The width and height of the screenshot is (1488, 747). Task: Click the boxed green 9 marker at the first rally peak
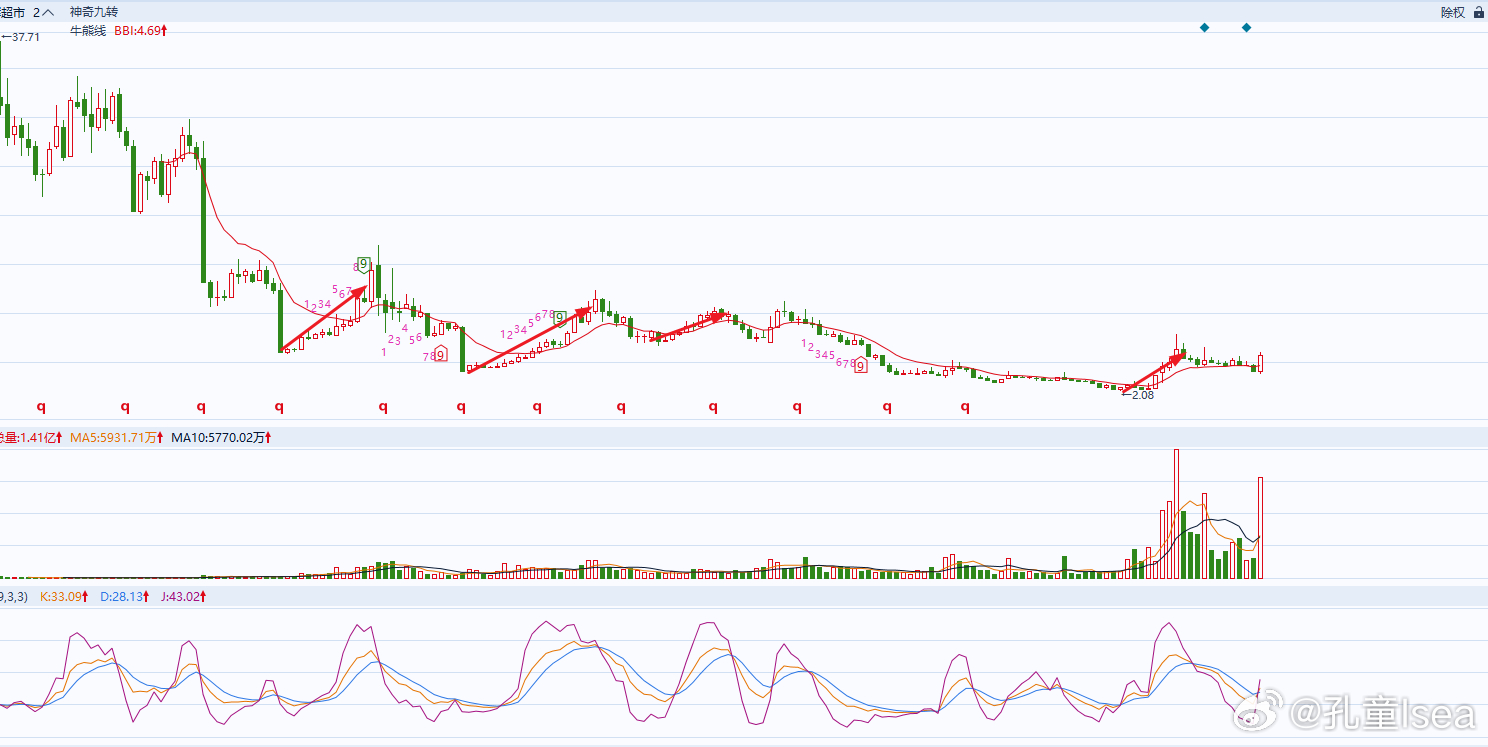(x=364, y=264)
